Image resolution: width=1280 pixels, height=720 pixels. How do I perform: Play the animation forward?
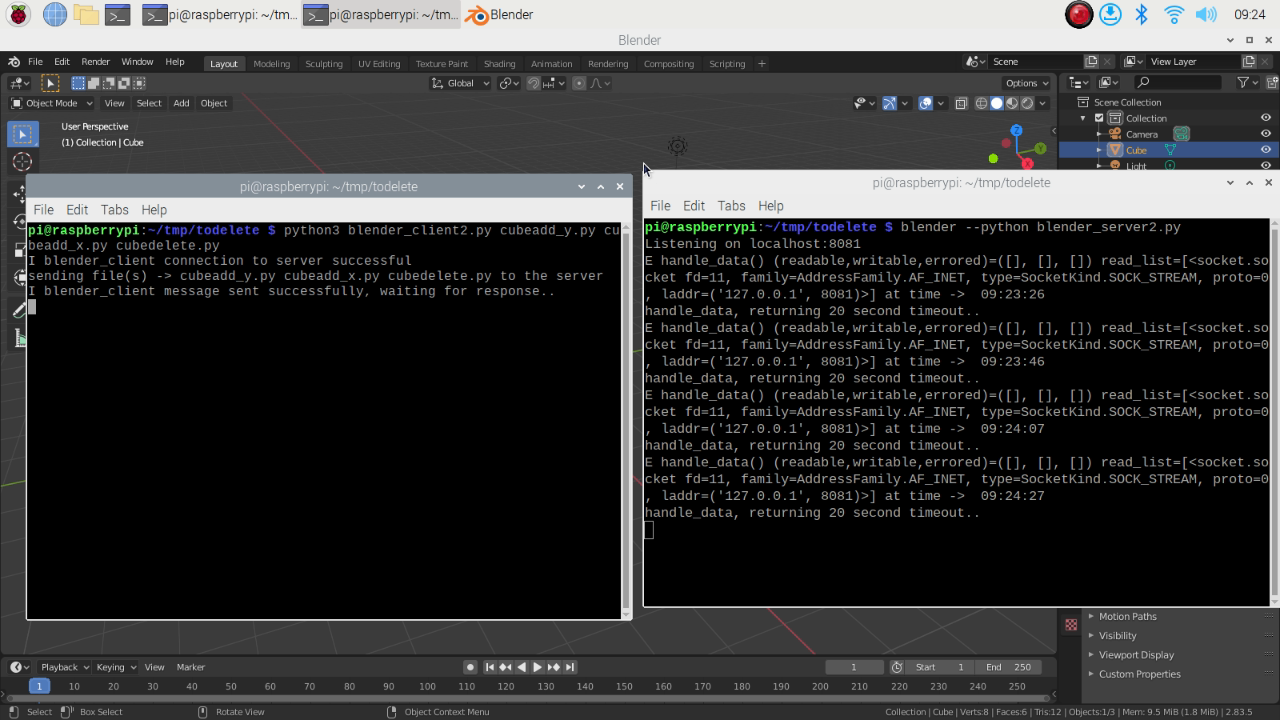tap(537, 667)
